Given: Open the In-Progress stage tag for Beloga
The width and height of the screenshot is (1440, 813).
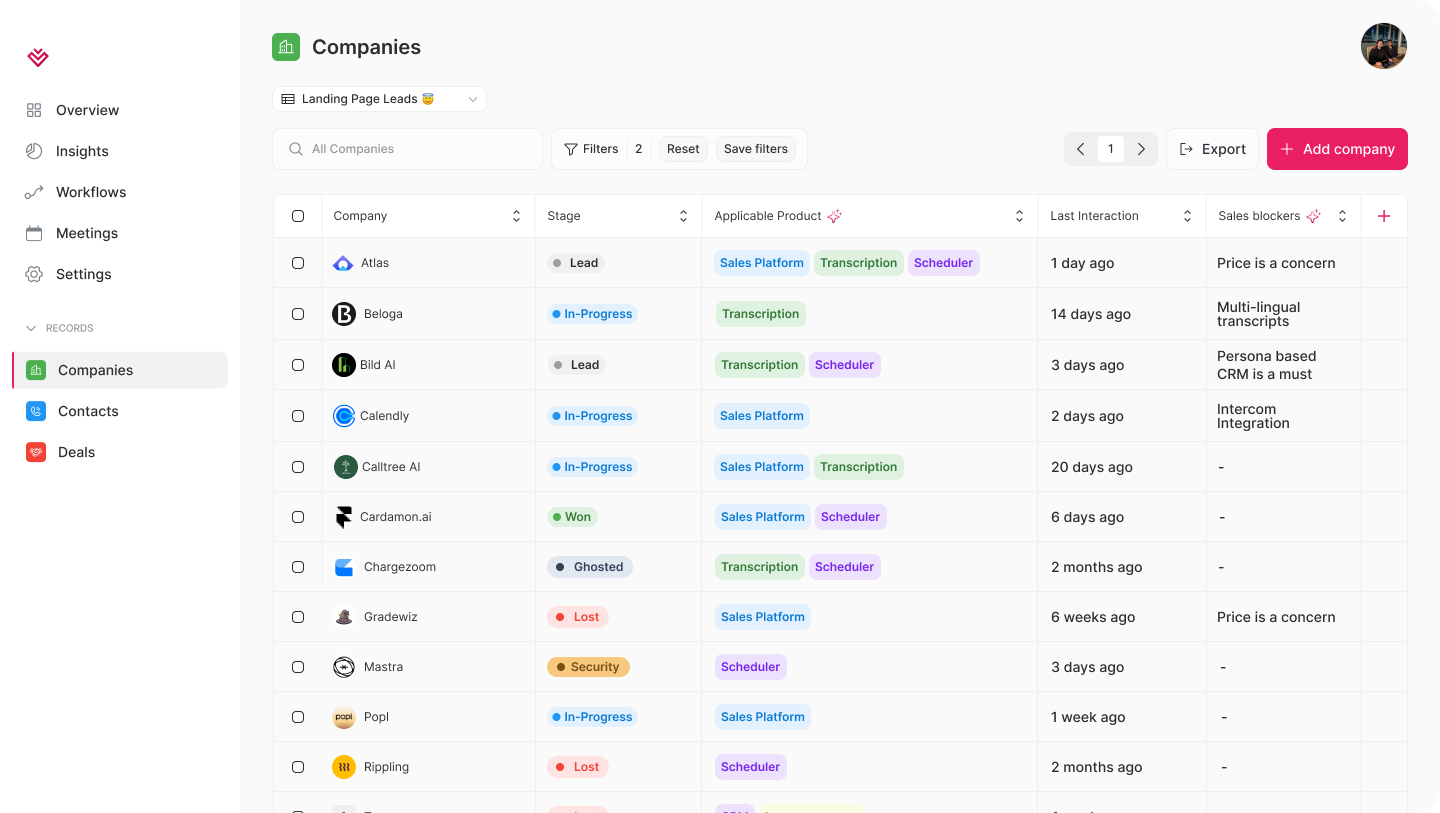Looking at the screenshot, I should (x=592, y=314).
